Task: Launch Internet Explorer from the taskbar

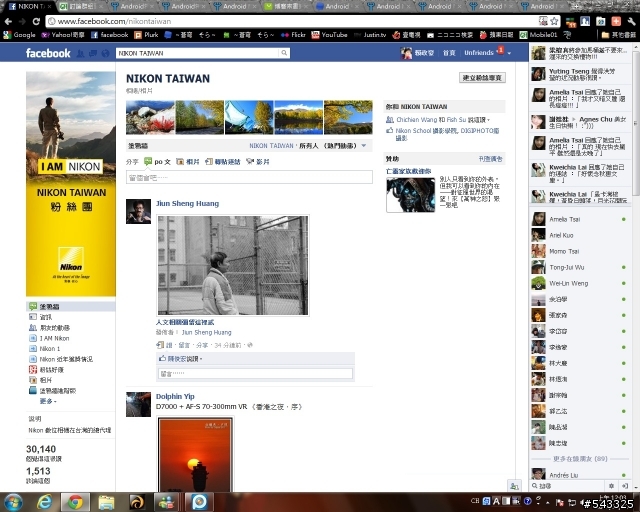Action: [x=44, y=502]
